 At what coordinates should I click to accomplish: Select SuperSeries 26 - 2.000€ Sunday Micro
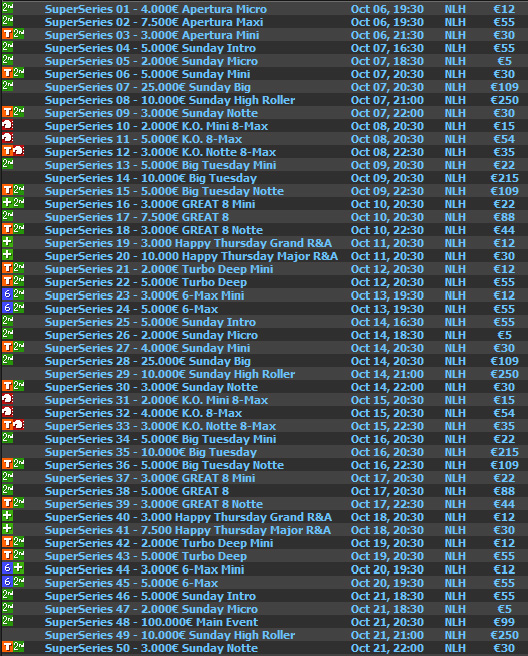click(151, 335)
